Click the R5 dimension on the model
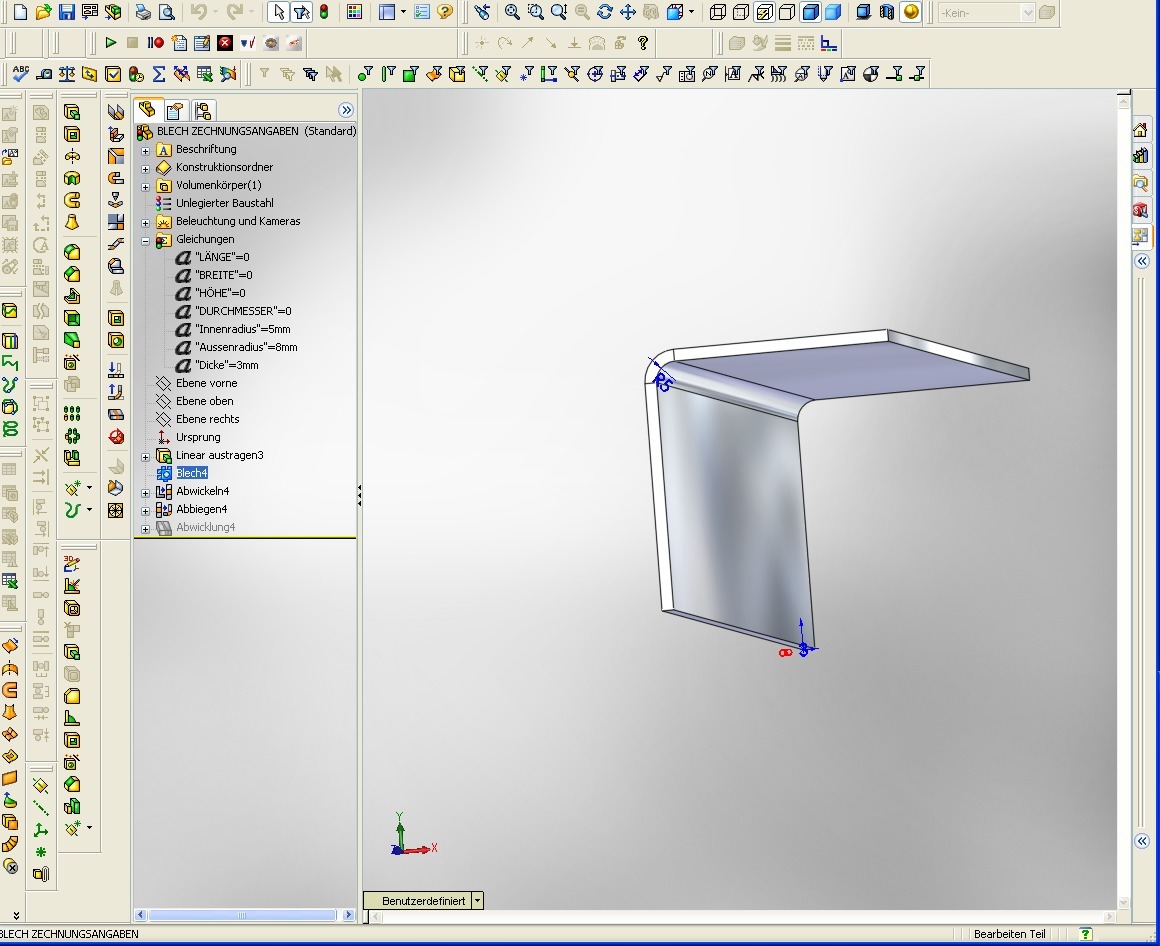This screenshot has width=1160, height=946. pos(664,383)
